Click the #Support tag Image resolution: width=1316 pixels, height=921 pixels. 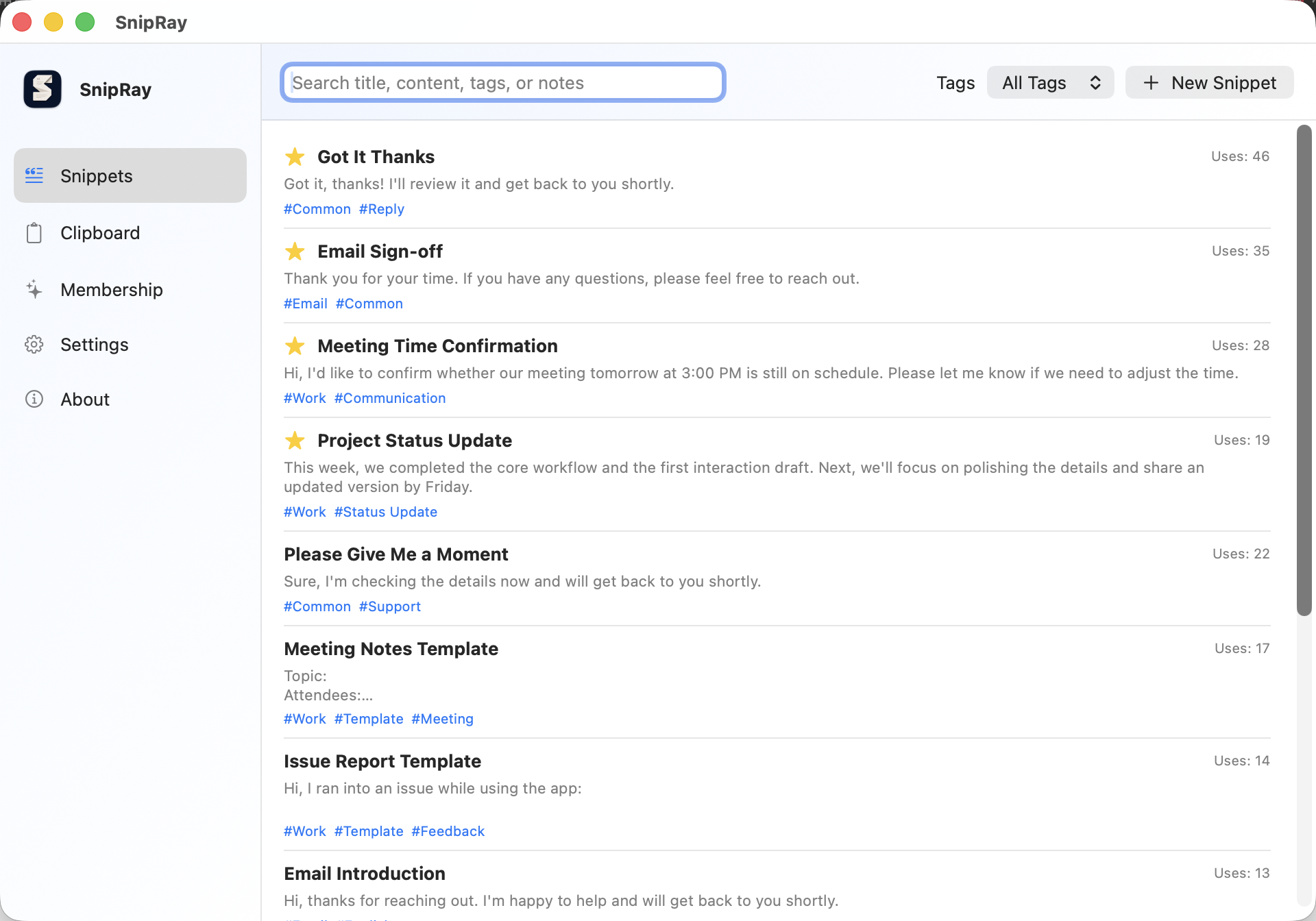coord(390,606)
